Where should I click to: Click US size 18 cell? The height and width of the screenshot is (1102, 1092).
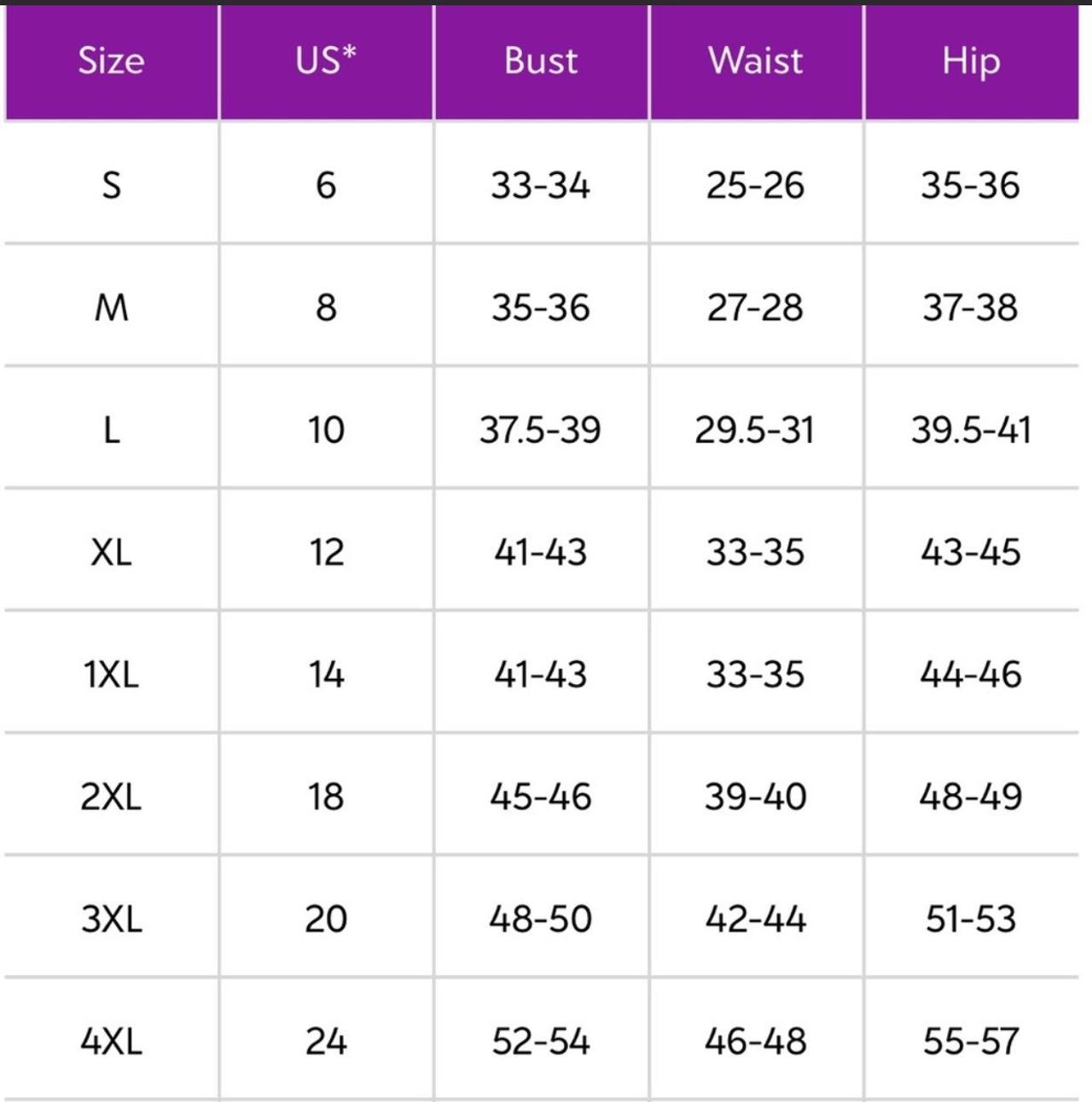326,796
